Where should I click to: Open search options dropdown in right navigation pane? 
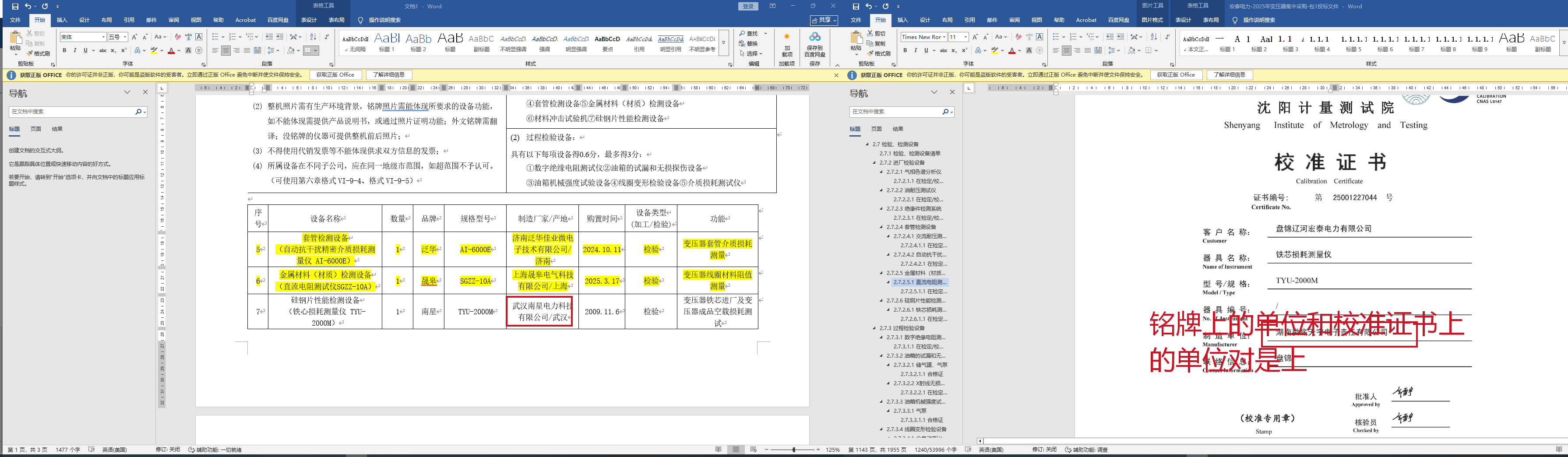click(952, 112)
